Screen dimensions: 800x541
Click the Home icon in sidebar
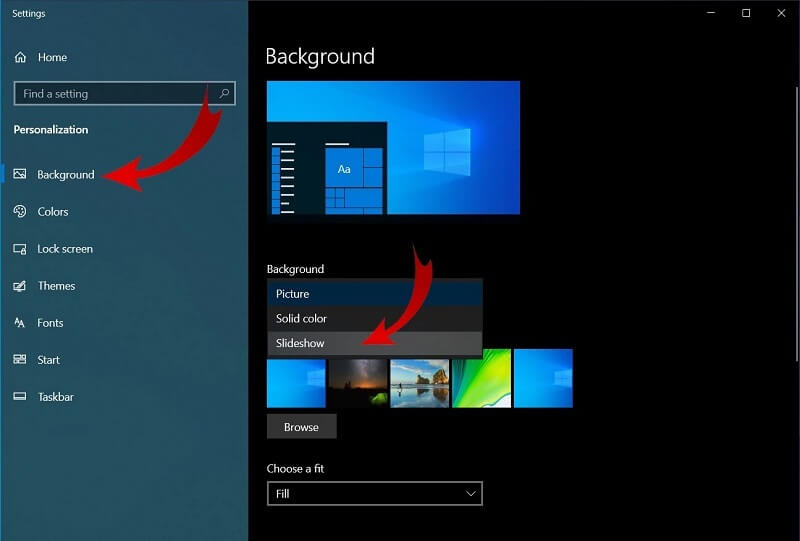tap(20, 58)
